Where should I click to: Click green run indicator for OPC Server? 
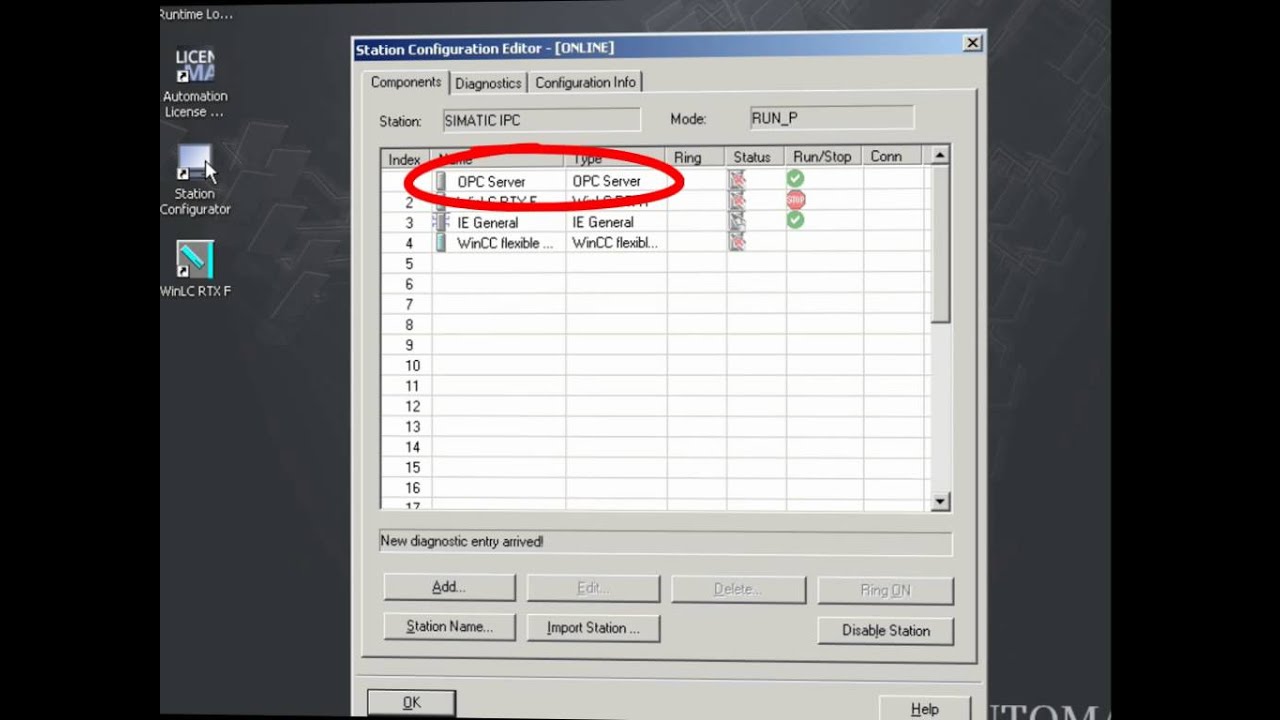(x=795, y=178)
